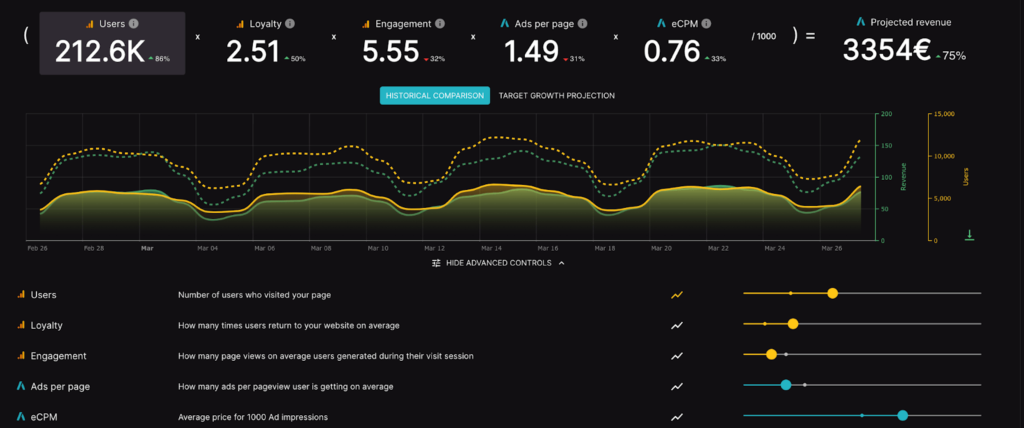
Task: Click the green download icon beside chart
Action: 969,235
